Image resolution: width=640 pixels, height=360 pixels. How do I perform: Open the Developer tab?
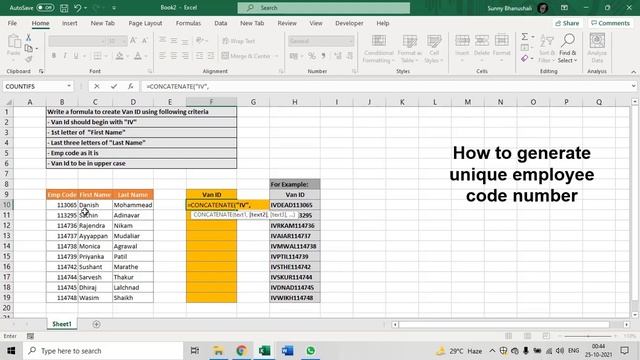pos(349,23)
